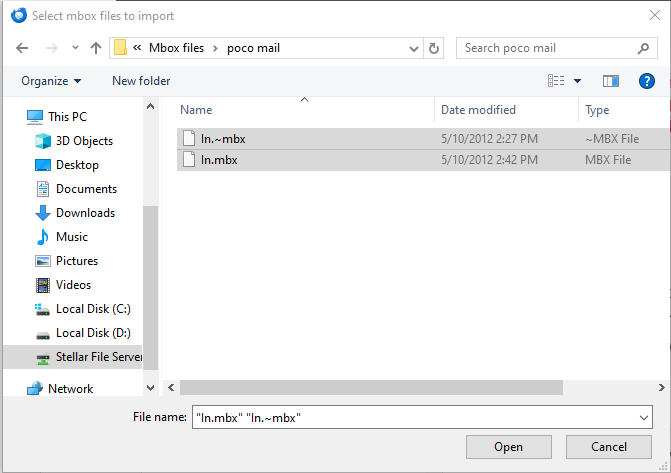Expand the address bar path dropdown
This screenshot has height=473, width=671.
pos(414,48)
